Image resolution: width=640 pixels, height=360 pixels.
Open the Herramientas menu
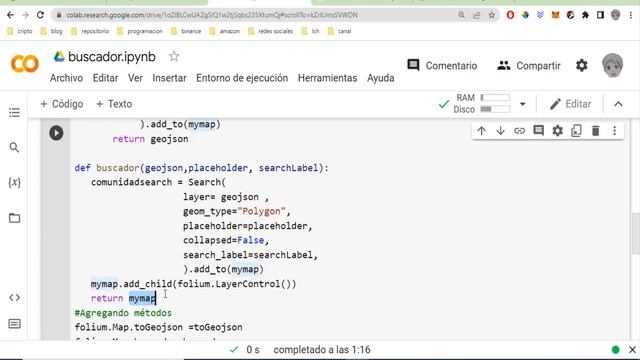[327, 78]
